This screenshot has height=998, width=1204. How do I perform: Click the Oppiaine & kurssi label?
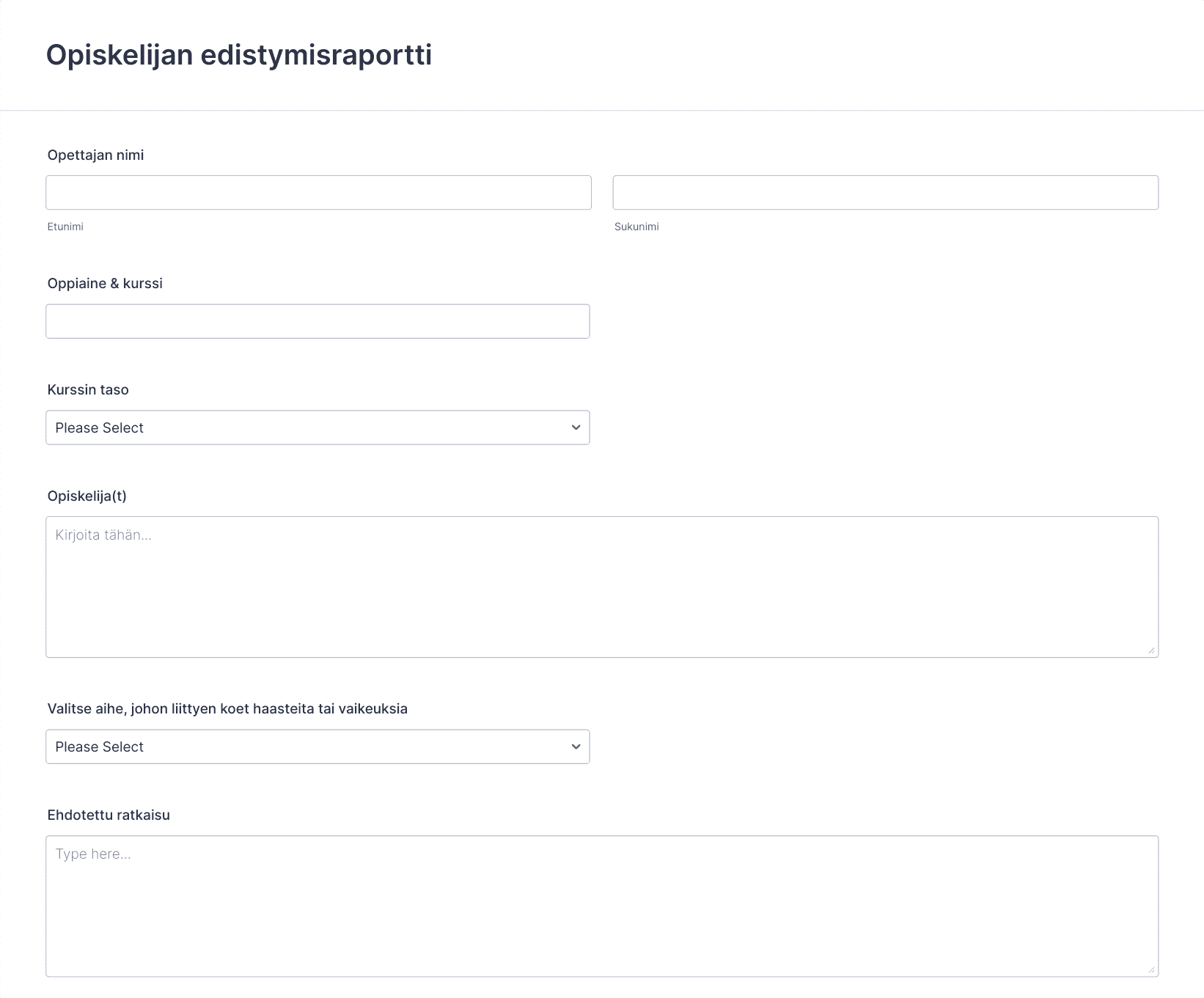point(105,283)
